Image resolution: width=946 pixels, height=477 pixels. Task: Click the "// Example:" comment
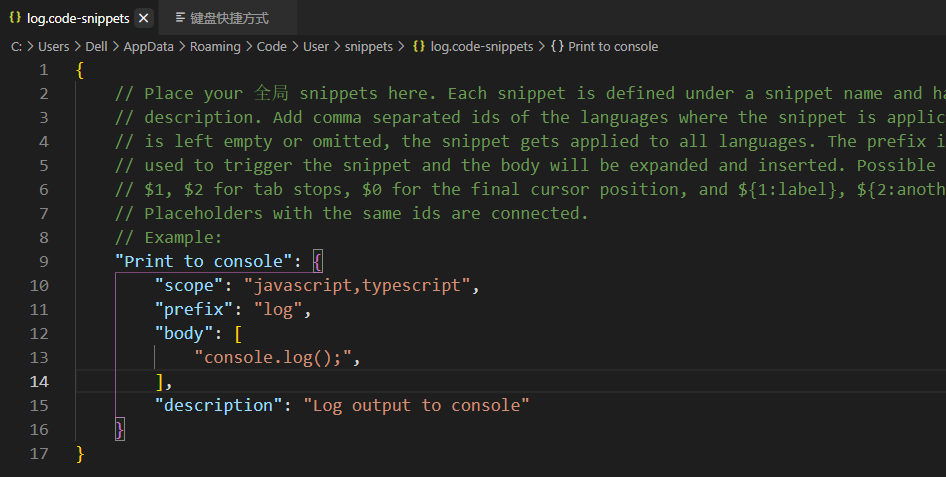point(168,238)
